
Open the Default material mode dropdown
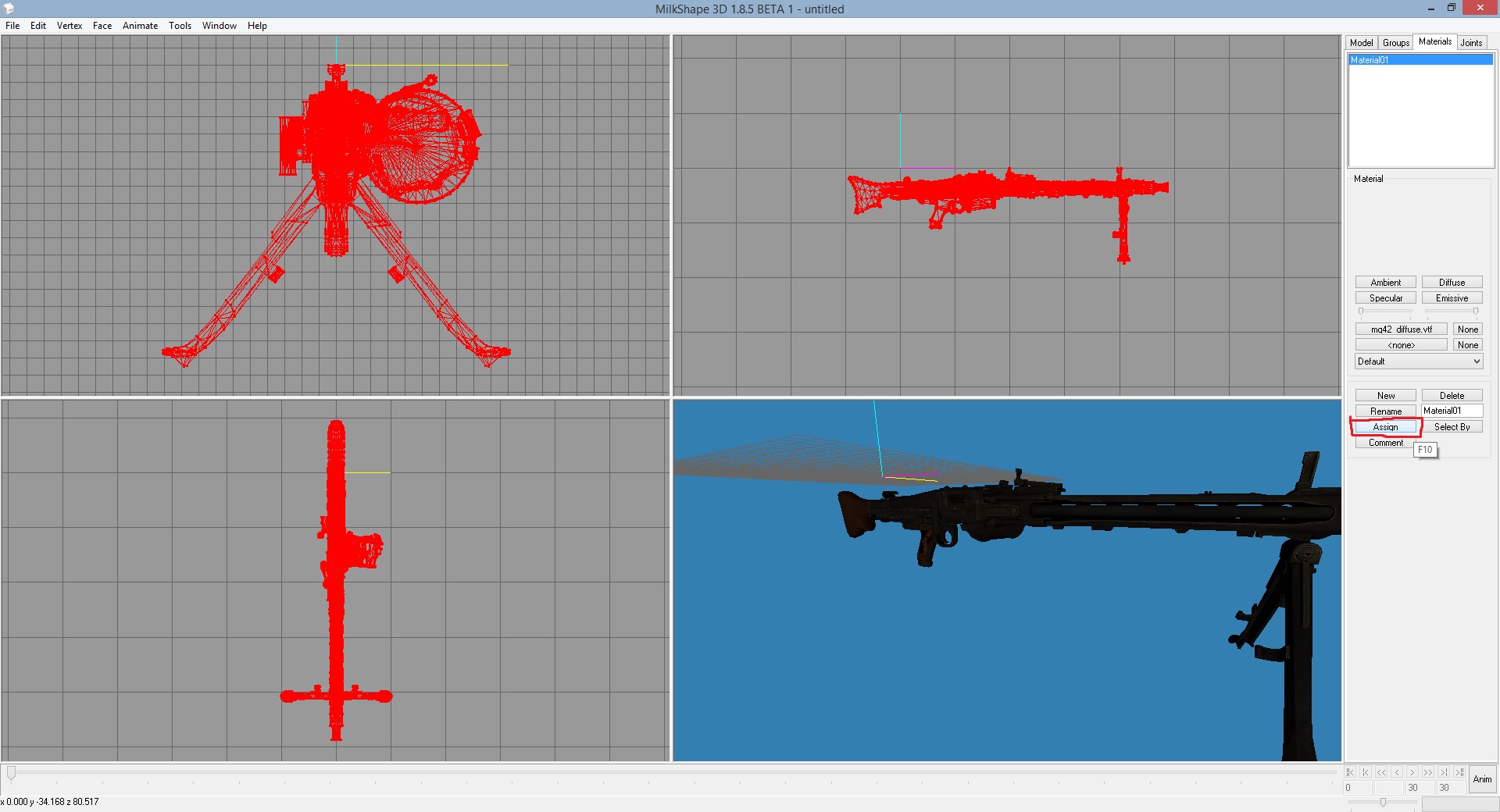pyautogui.click(x=1419, y=361)
